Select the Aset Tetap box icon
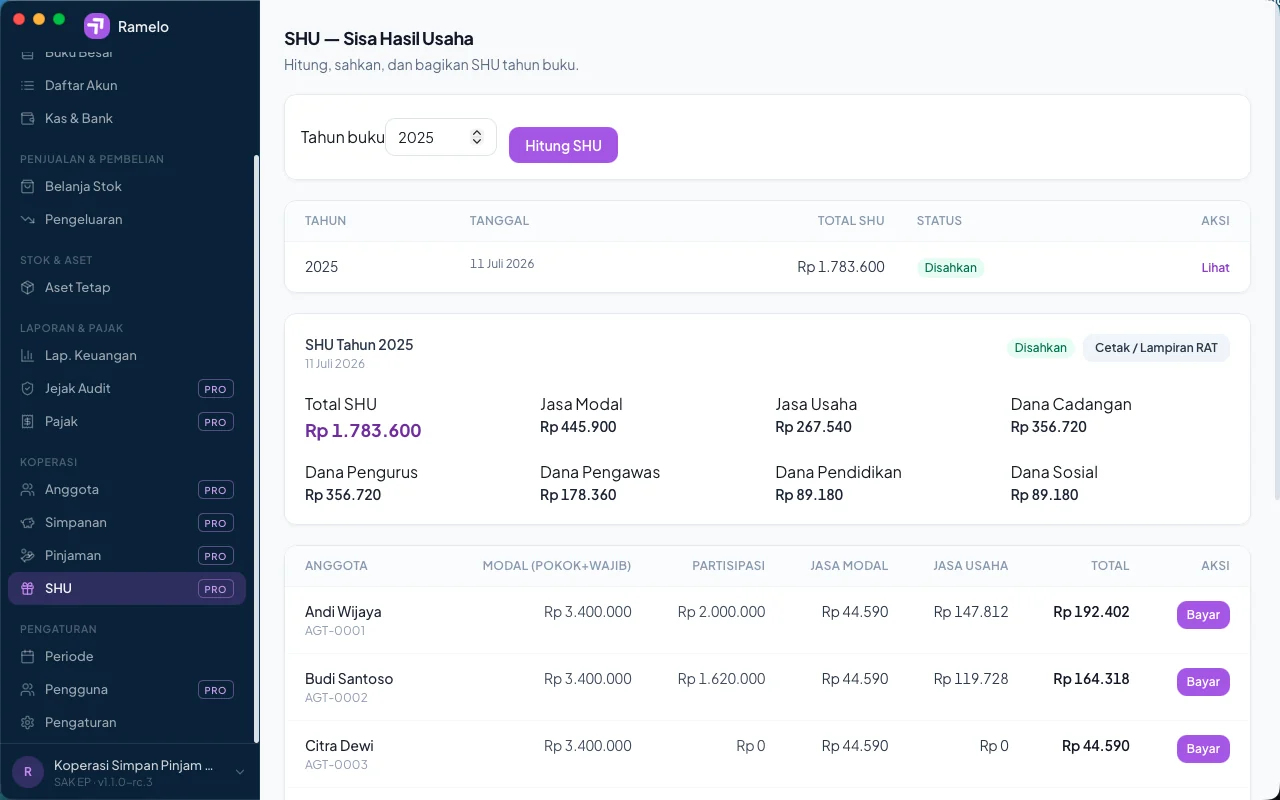Image resolution: width=1280 pixels, height=800 pixels. click(x=28, y=287)
